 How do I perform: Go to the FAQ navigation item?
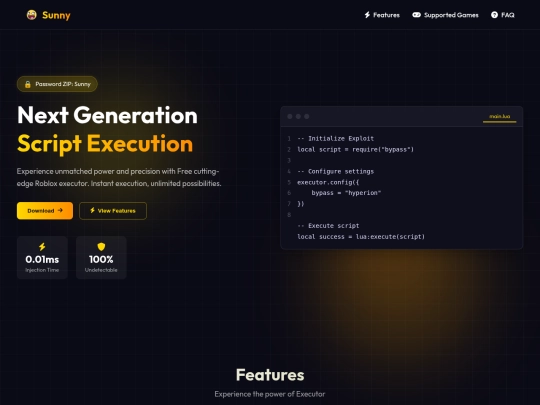pyautogui.click(x=502, y=15)
